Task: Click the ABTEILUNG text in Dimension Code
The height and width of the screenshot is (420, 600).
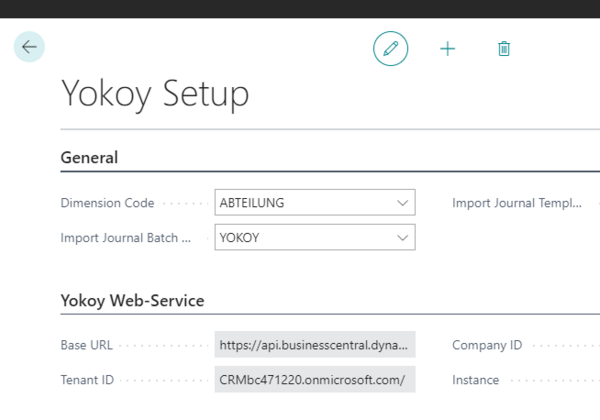Action: tap(252, 203)
